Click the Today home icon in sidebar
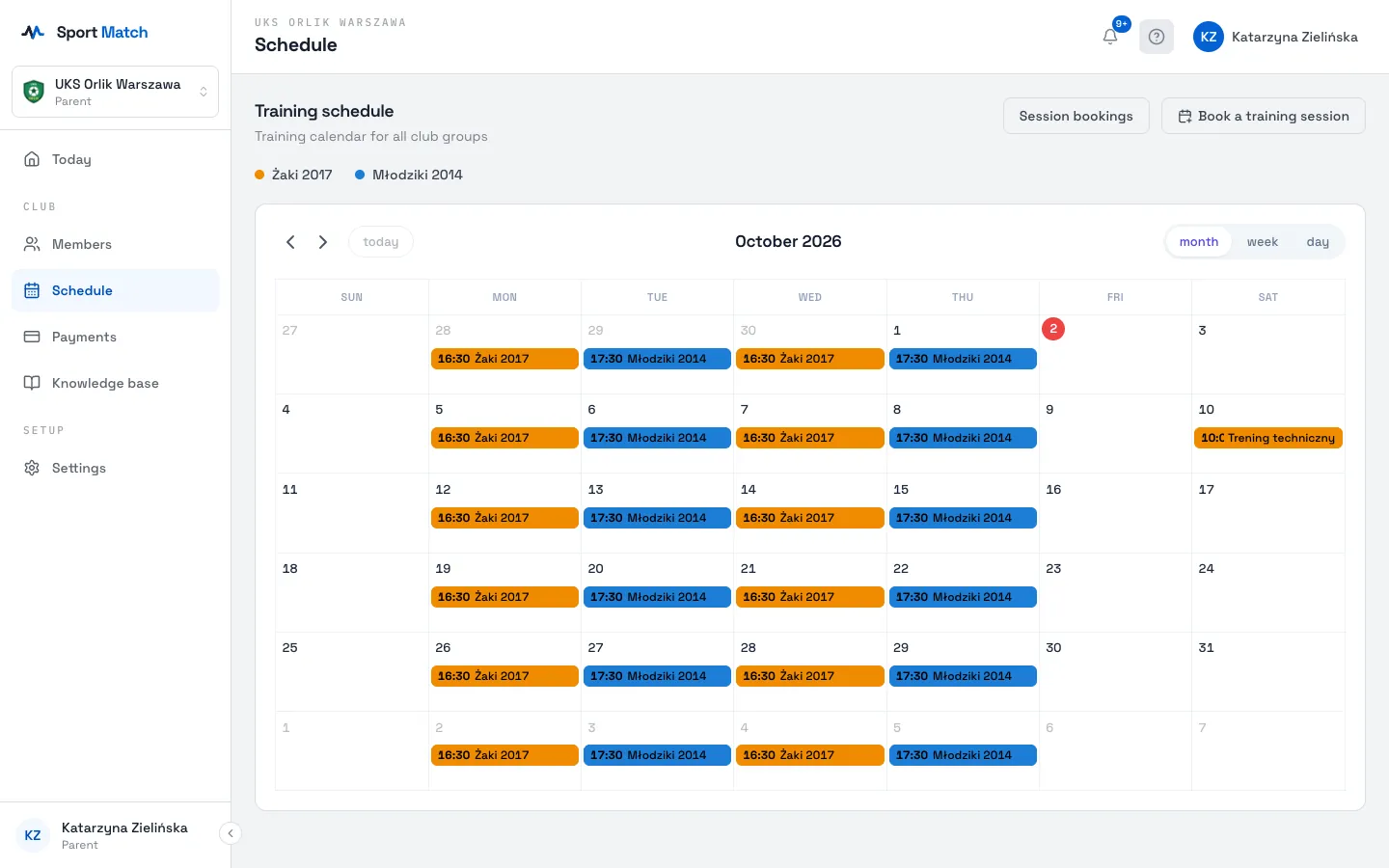This screenshot has height=868, width=1389. (32, 159)
